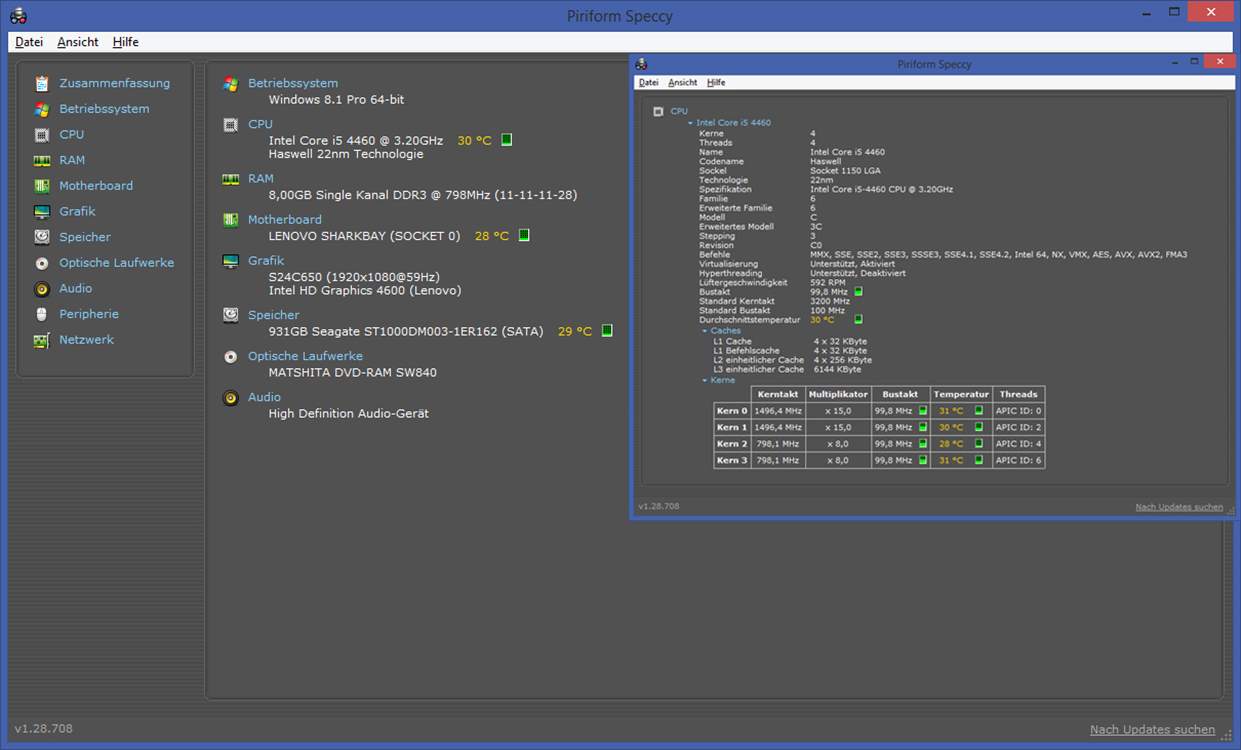Image resolution: width=1241 pixels, height=750 pixels.
Task: Click Kern 2 row label in table
Action: point(732,444)
